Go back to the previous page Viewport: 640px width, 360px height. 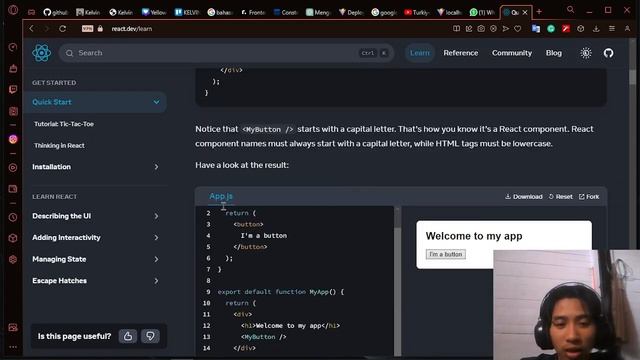(x=31, y=29)
